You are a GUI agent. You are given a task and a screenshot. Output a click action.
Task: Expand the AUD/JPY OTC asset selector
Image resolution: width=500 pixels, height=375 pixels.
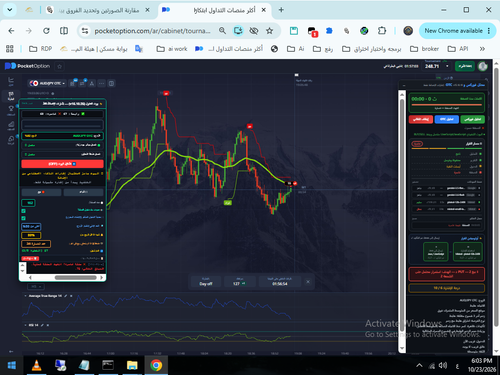click(47, 83)
